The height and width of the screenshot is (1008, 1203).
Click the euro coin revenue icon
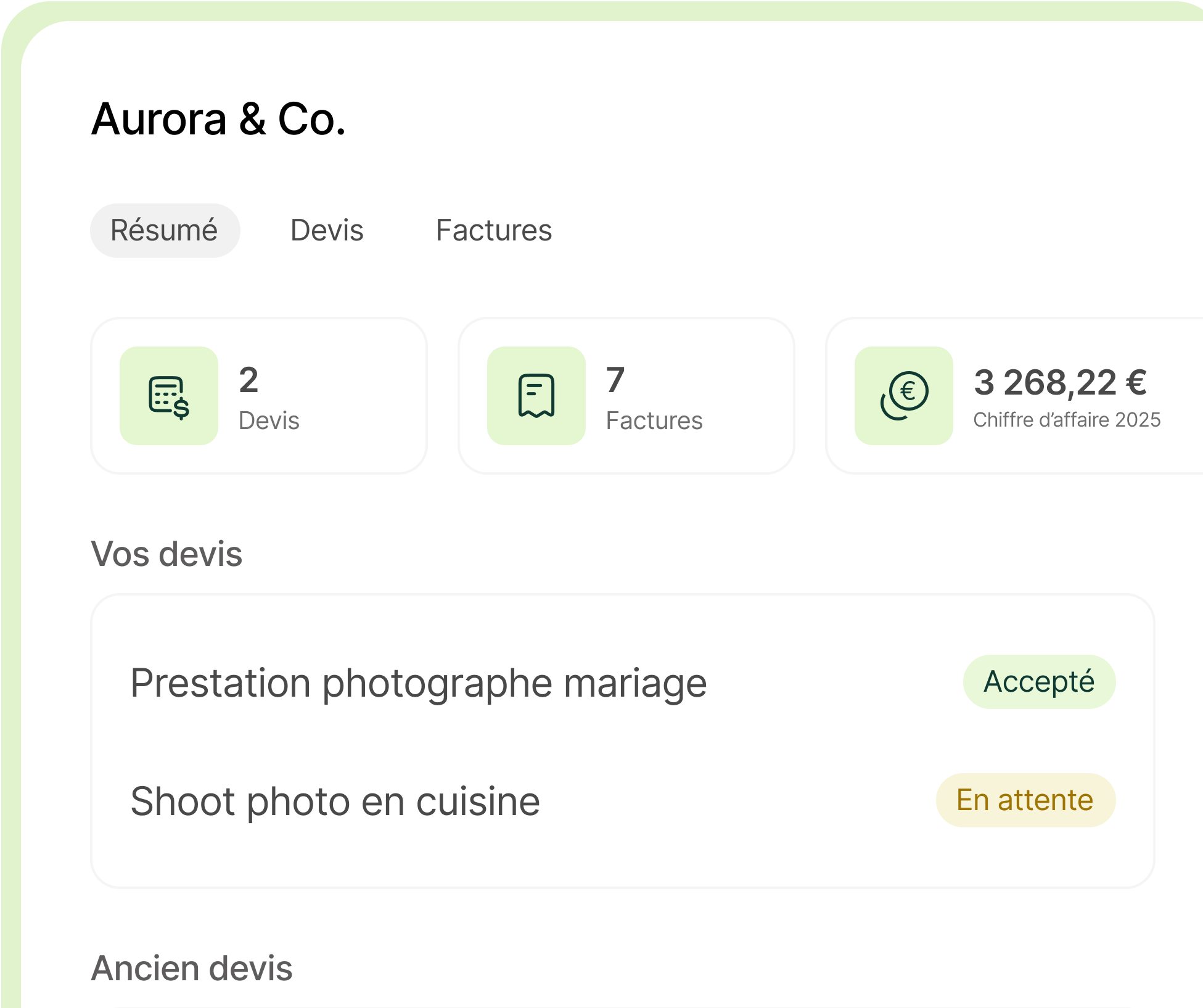tap(903, 396)
